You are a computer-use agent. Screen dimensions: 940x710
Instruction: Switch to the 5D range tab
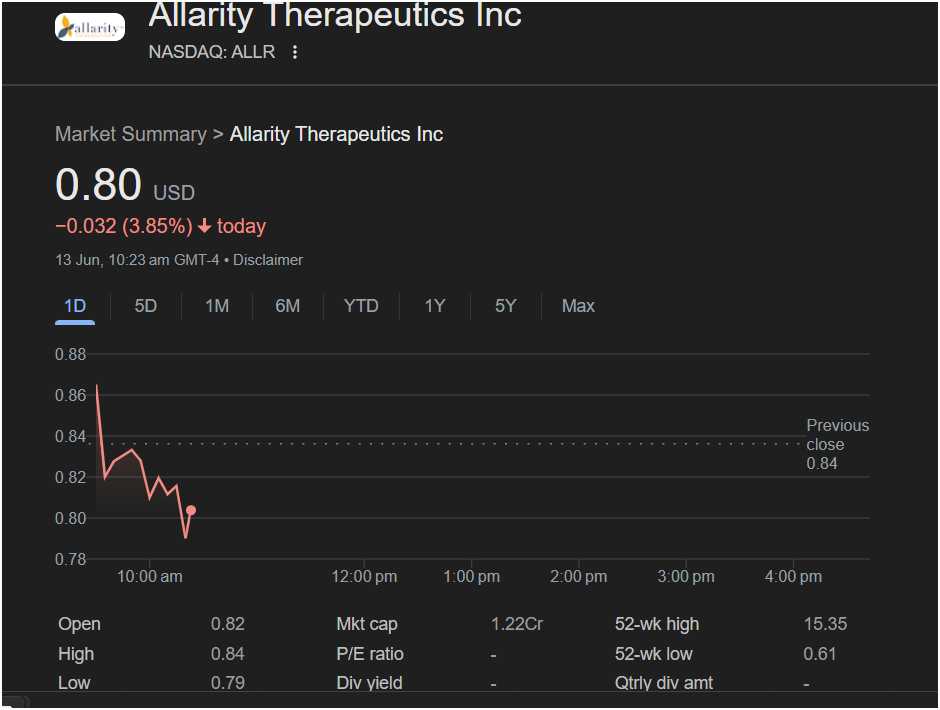tap(146, 306)
